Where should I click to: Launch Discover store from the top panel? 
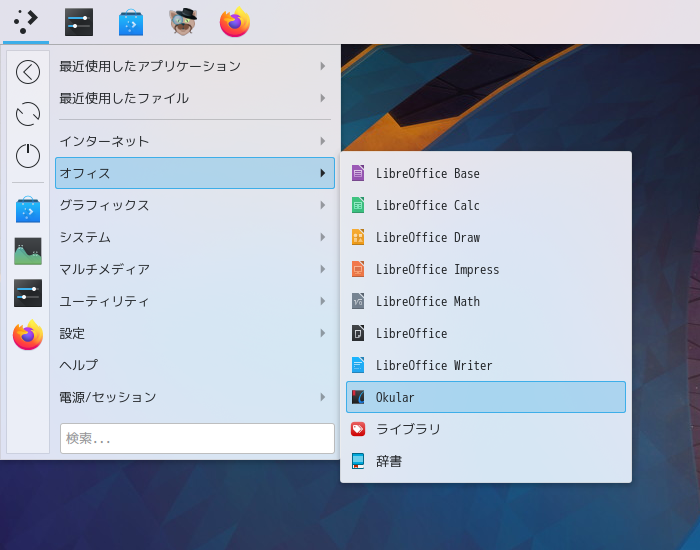coord(131,22)
